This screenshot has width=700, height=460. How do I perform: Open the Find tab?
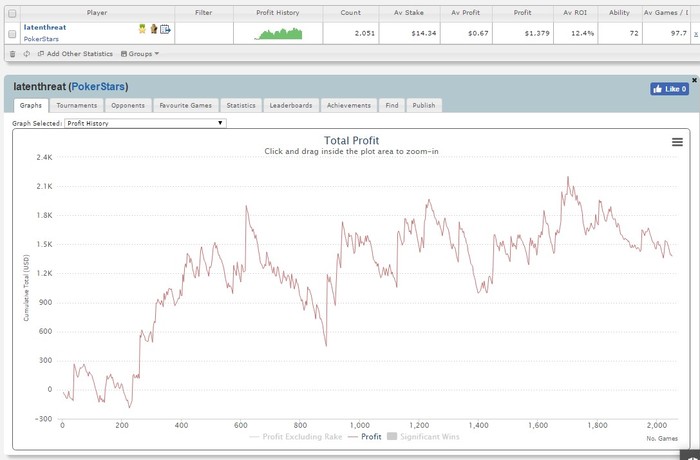392,105
